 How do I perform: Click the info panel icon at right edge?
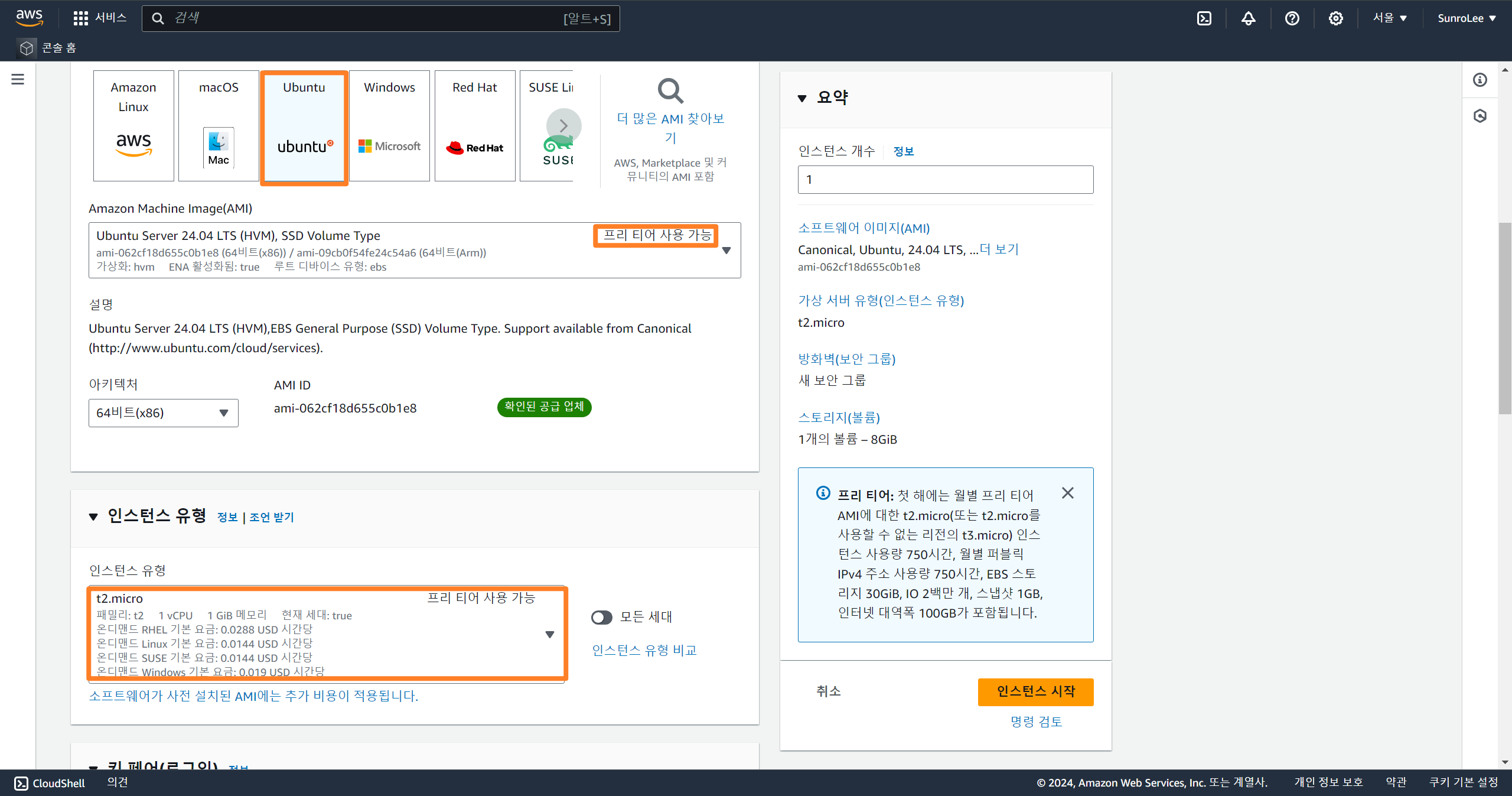click(1480, 80)
